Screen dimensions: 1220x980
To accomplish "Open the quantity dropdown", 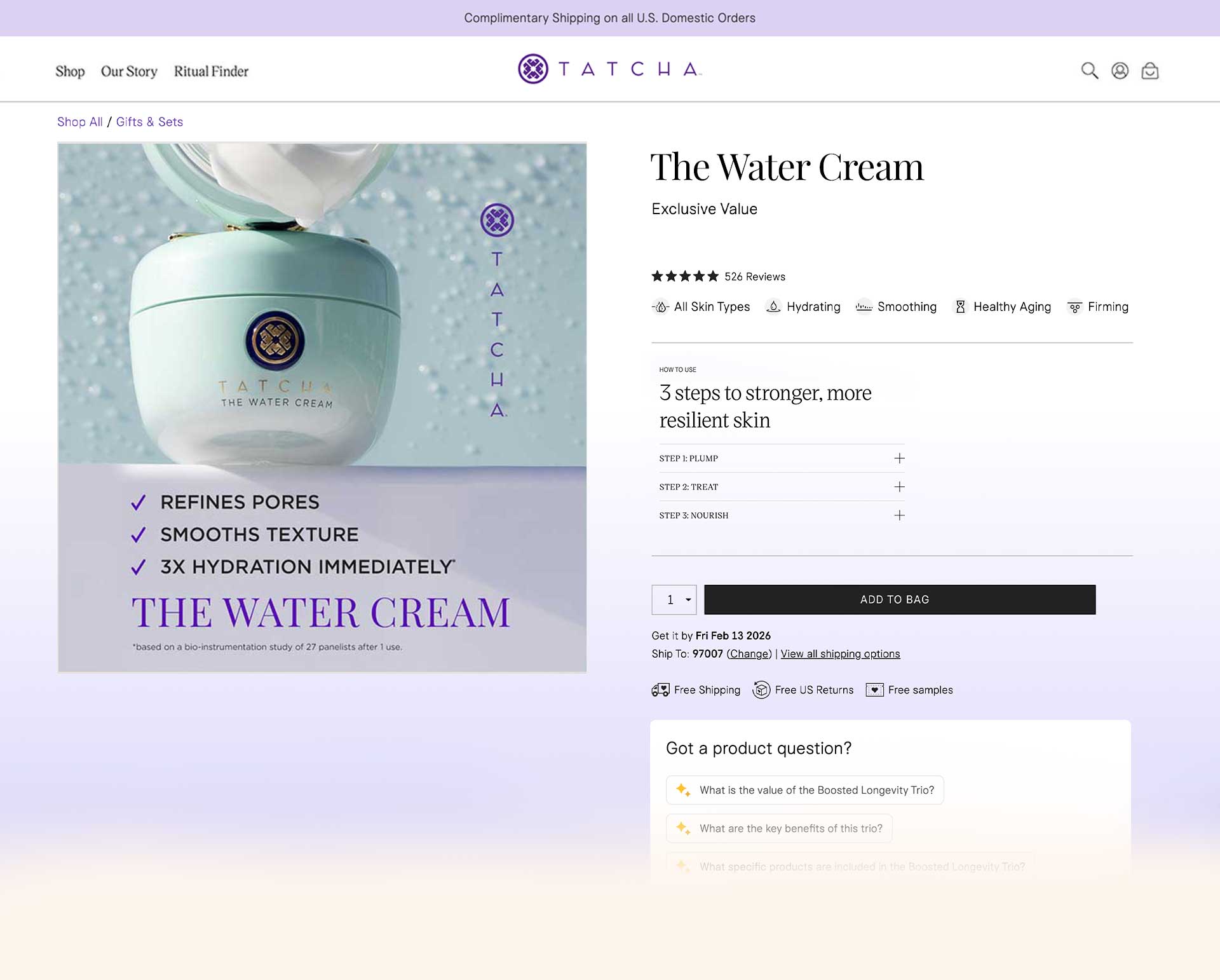I will 674,599.
